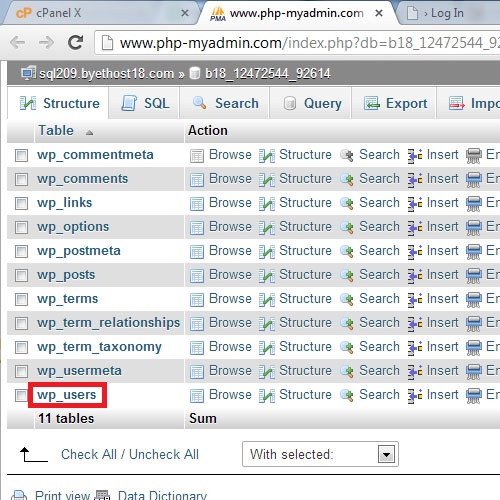Click the Structure icon for wp_postmeta
Image resolution: width=500 pixels, height=500 pixels.
coord(267,251)
